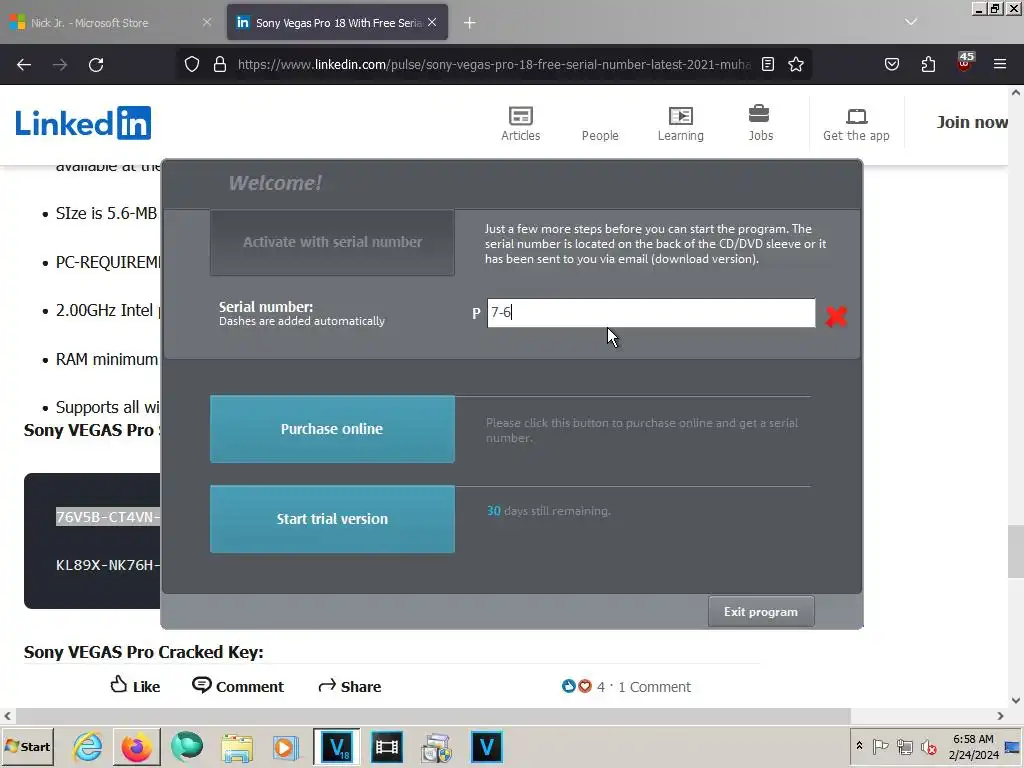Click the browser back arrow
The width and height of the screenshot is (1024, 768).
(24, 65)
